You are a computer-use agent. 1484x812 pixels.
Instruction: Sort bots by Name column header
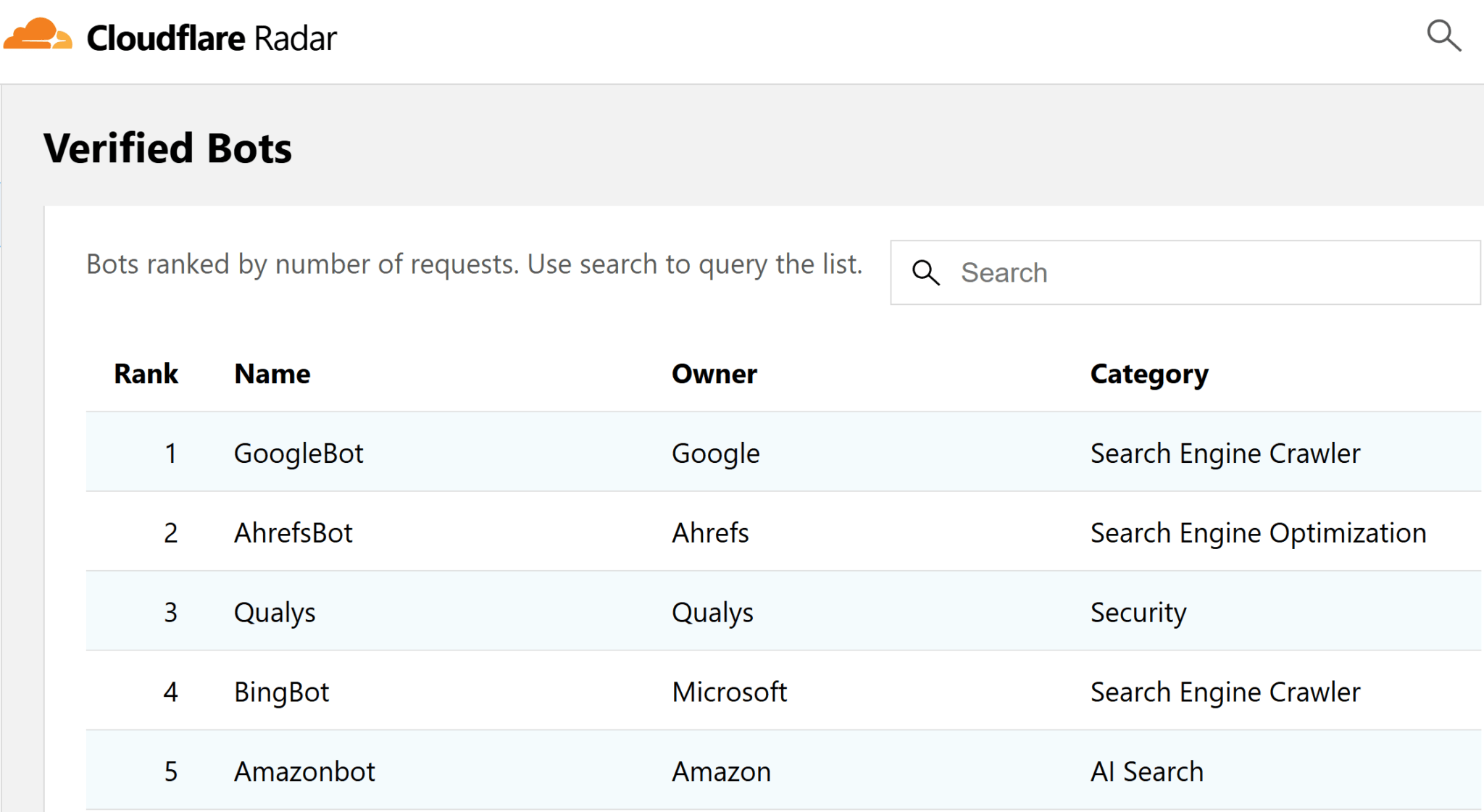click(x=272, y=373)
